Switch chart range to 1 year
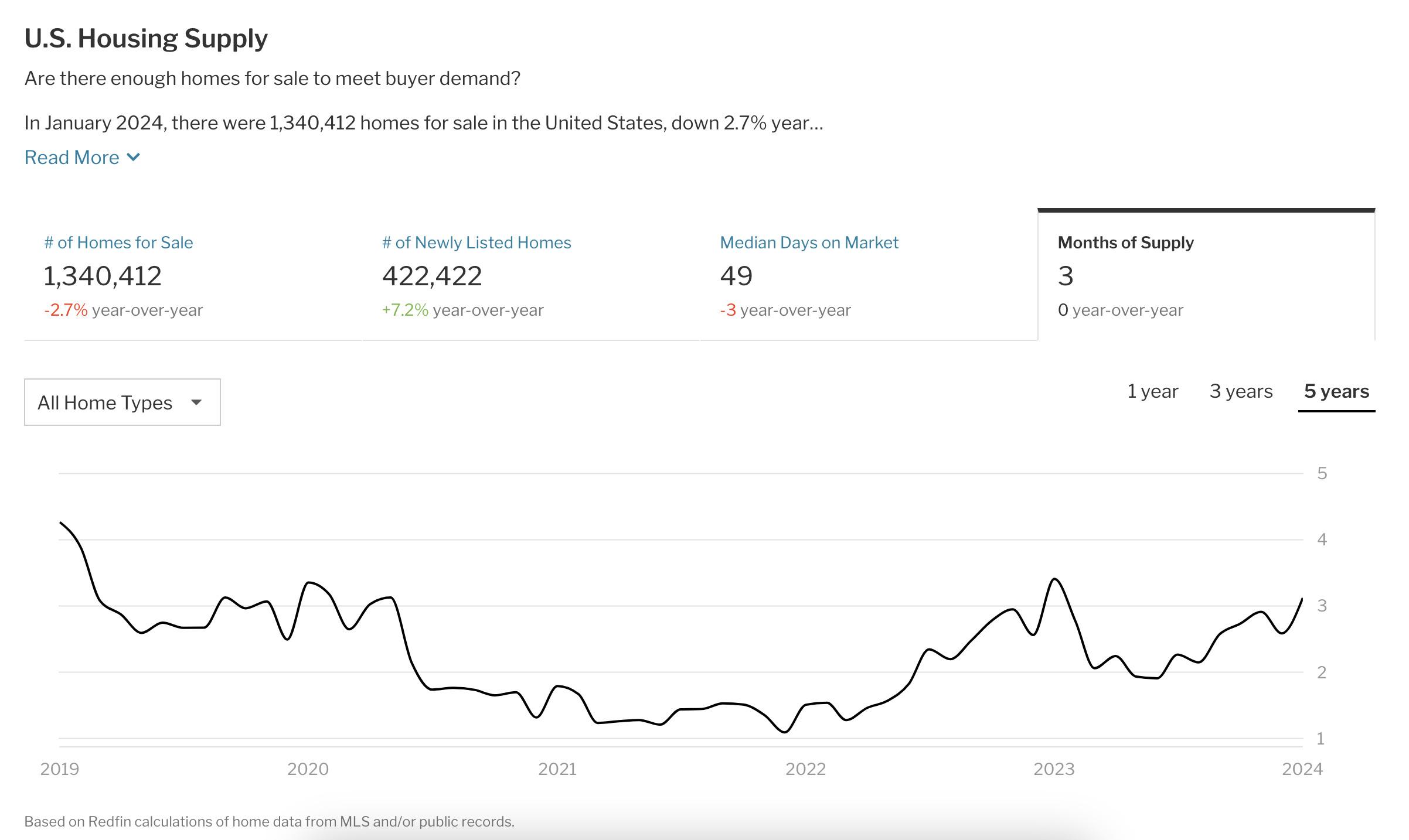 [1152, 391]
